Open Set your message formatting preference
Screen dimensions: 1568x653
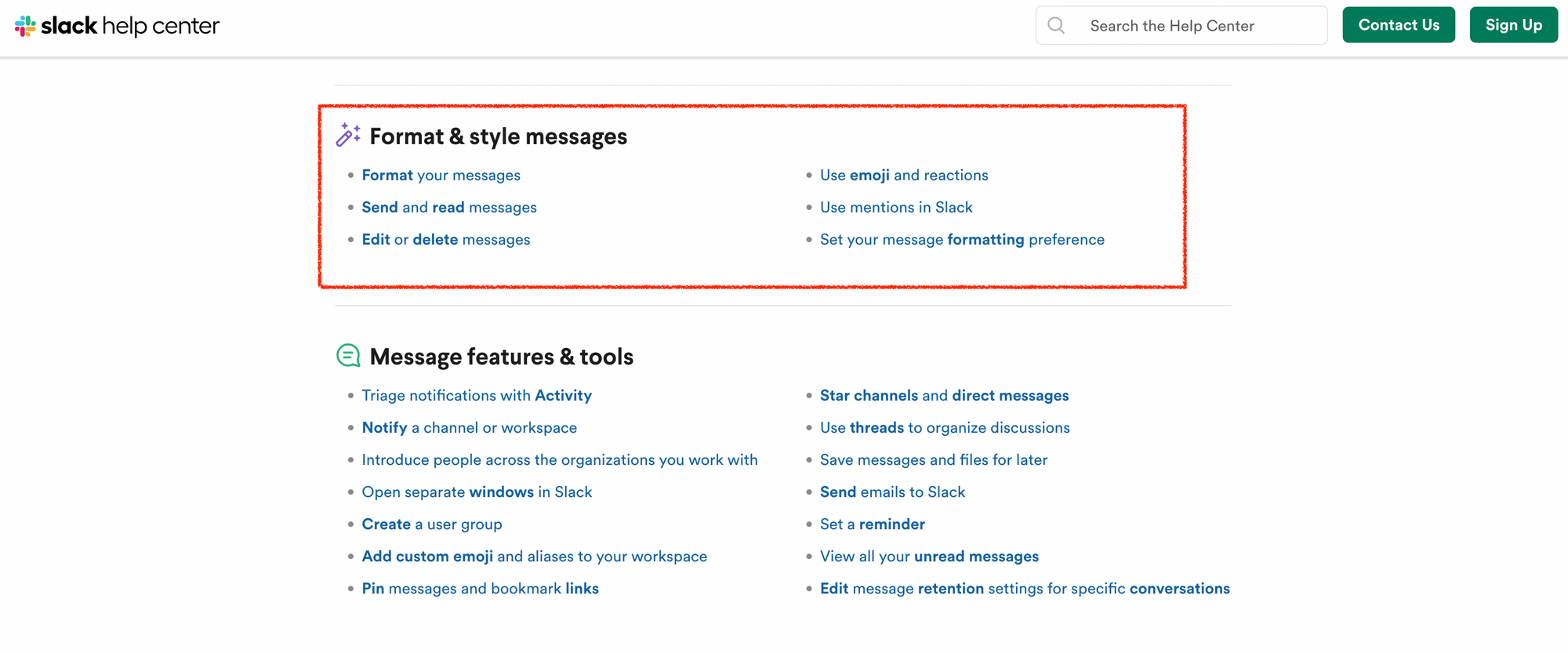coord(962,239)
